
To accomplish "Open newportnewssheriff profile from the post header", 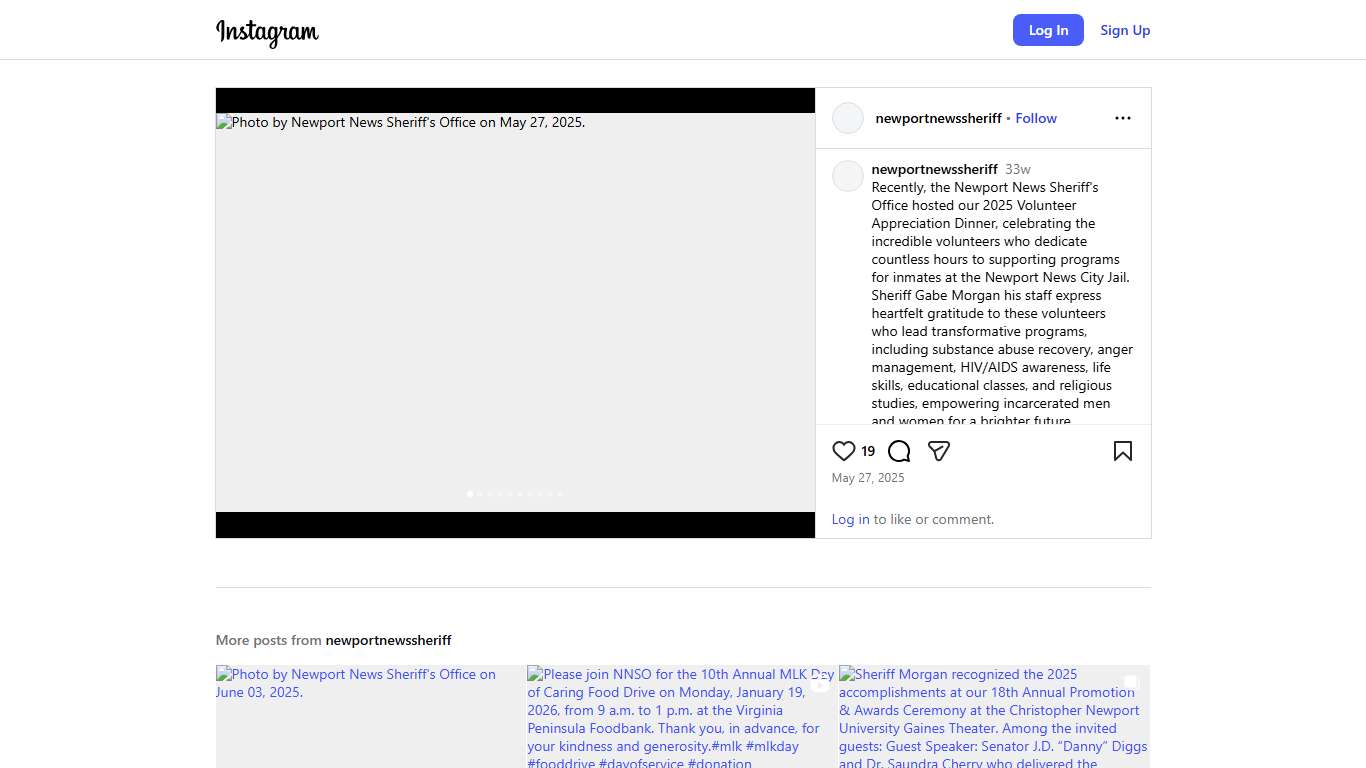I will tap(938, 118).
